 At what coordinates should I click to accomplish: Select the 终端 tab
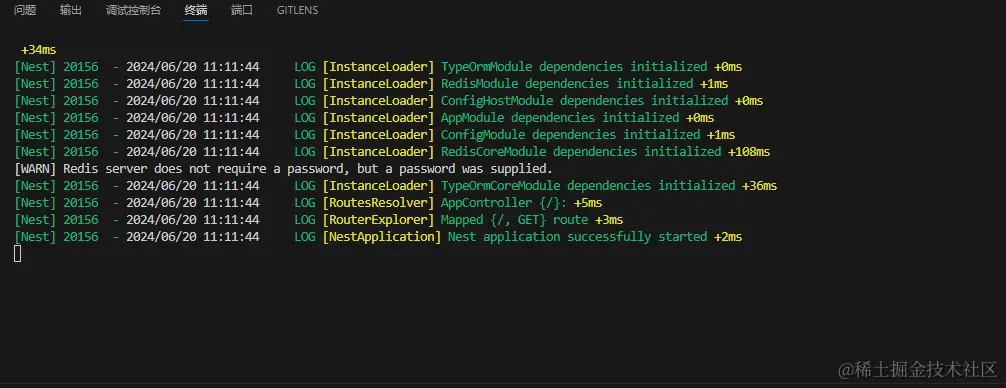(x=196, y=10)
